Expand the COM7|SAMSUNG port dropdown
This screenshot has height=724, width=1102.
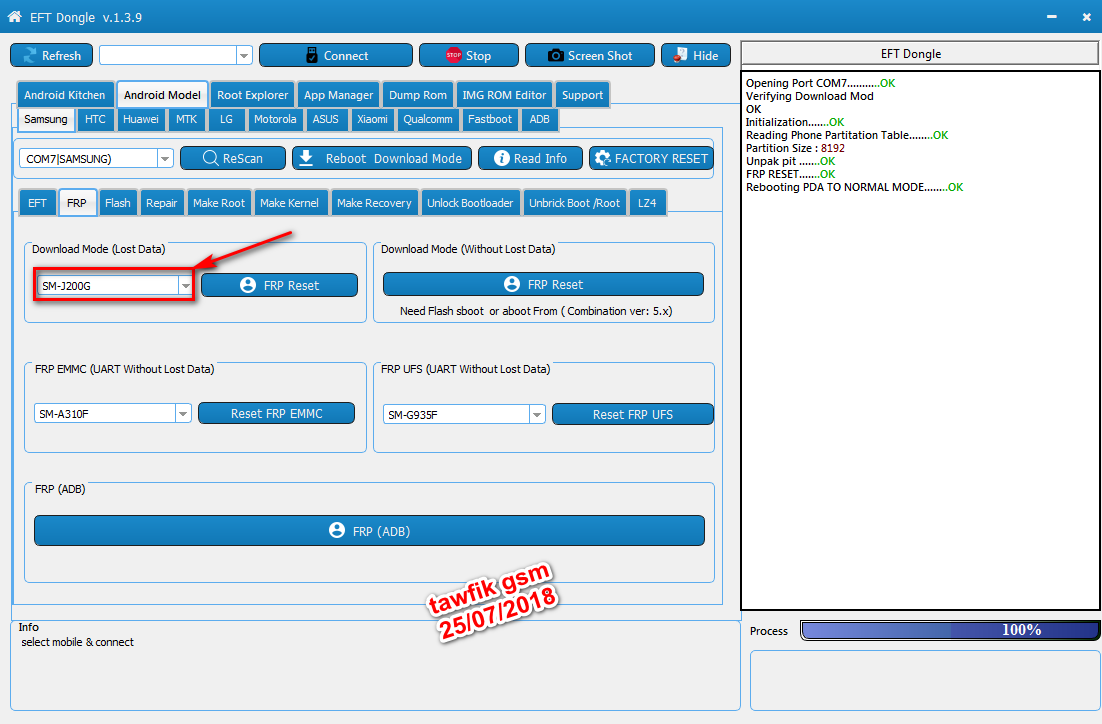165,159
